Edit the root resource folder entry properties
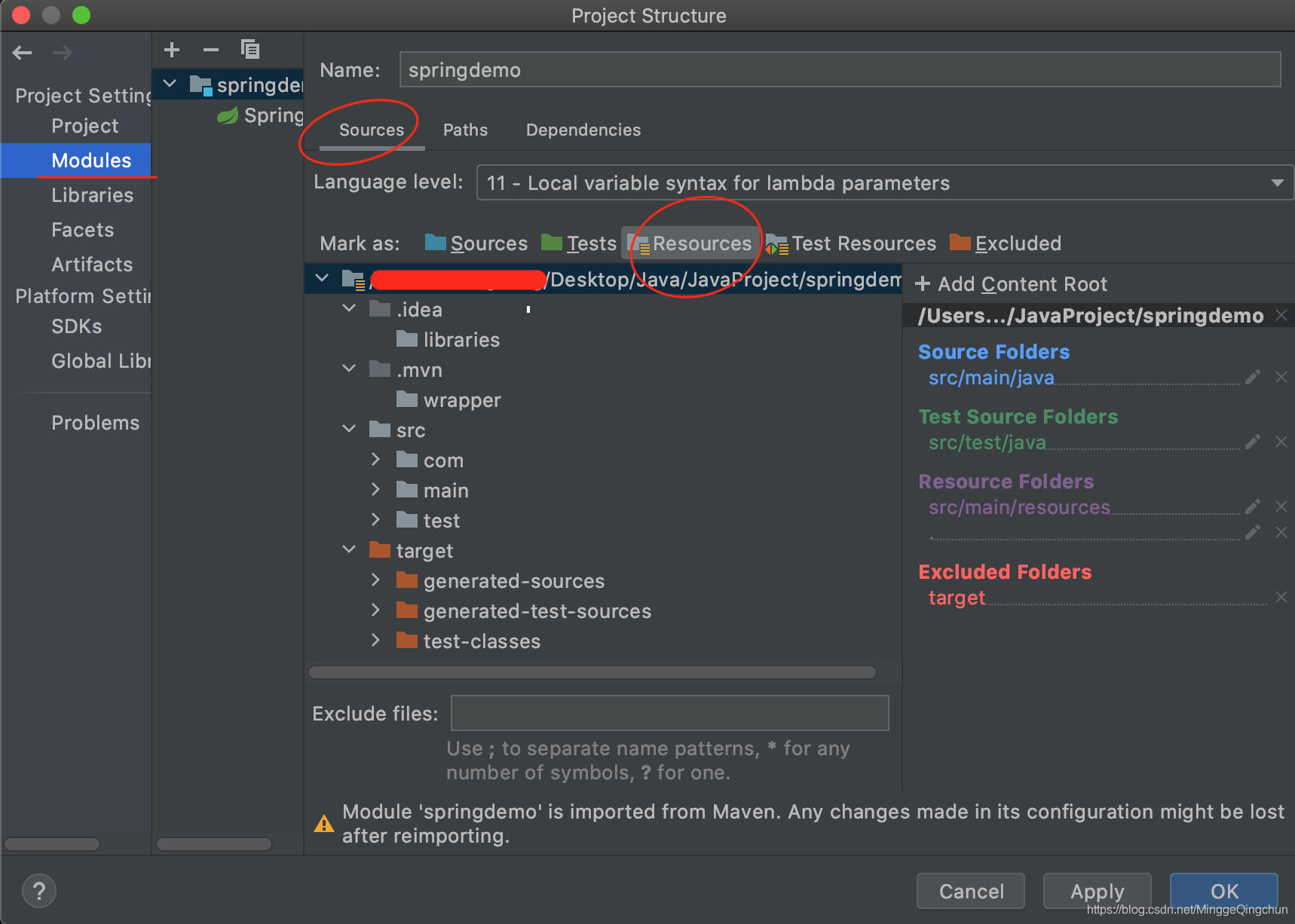Viewport: 1295px width, 924px height. pyautogui.click(x=1253, y=532)
